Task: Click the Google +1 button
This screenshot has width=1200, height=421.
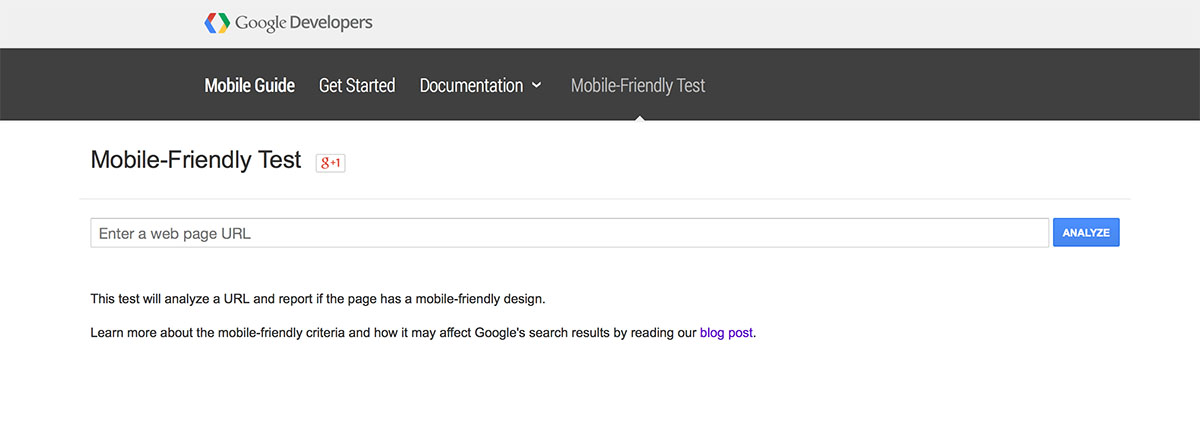Action: [x=331, y=162]
